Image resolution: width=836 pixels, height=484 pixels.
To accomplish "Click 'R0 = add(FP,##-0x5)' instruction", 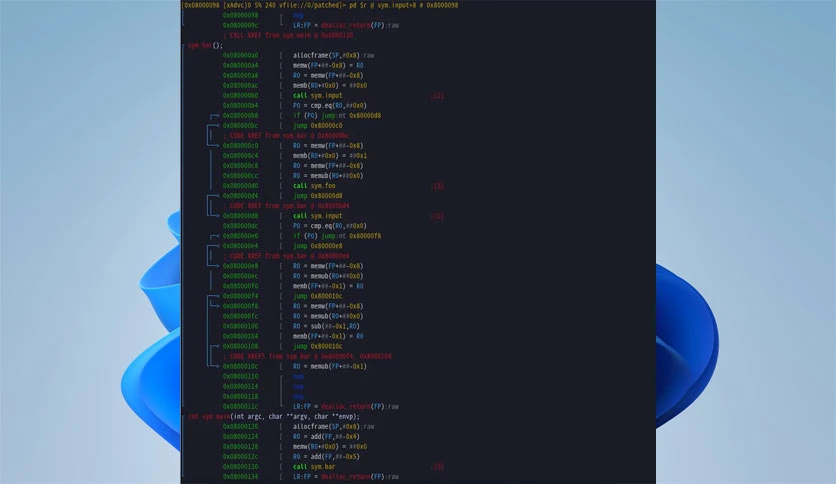I will pyautogui.click(x=326, y=457).
